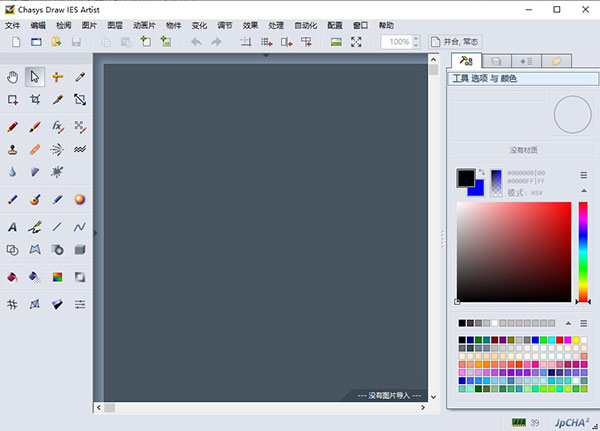
Task: Select the arrow pointer tool
Action: pyautogui.click(x=35, y=76)
